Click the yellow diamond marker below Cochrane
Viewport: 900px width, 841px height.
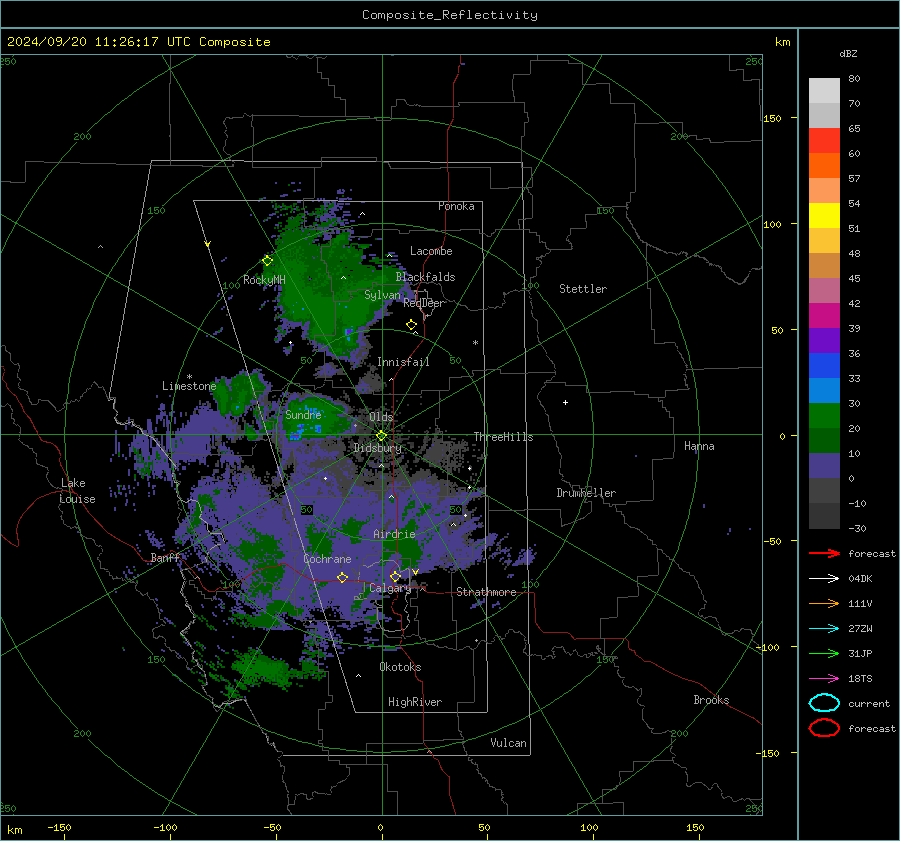342,578
